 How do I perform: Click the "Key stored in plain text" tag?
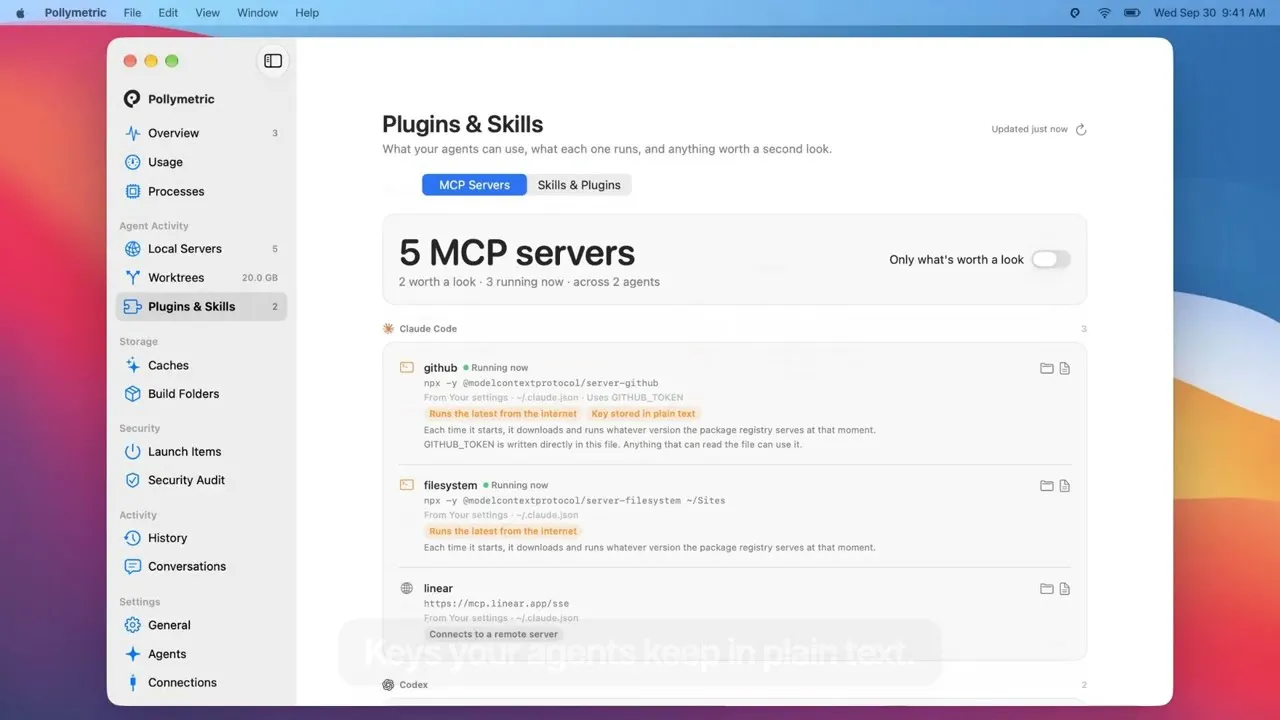[x=643, y=414]
